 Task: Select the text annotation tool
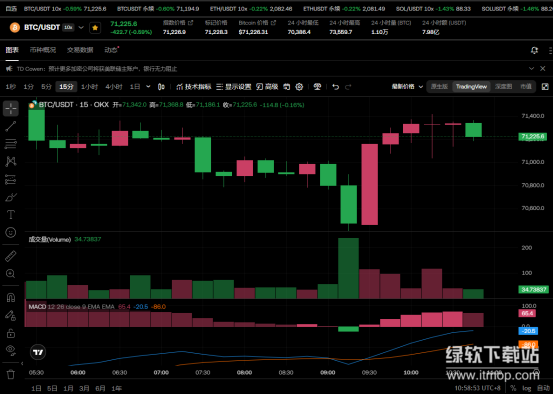11,214
